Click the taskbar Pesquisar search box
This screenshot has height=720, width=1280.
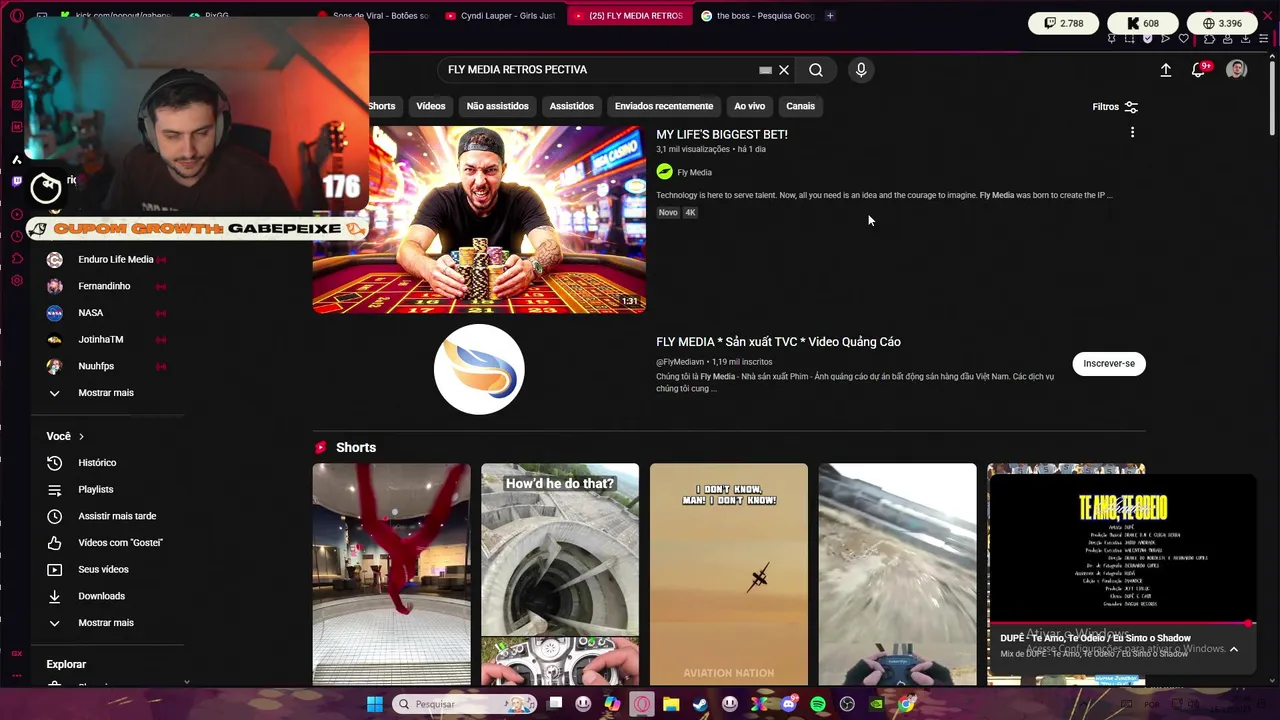[x=465, y=704]
